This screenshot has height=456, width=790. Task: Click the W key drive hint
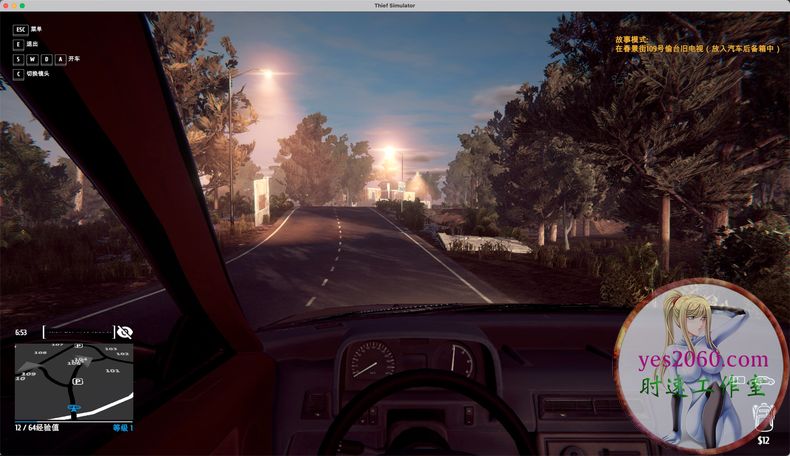click(32, 59)
